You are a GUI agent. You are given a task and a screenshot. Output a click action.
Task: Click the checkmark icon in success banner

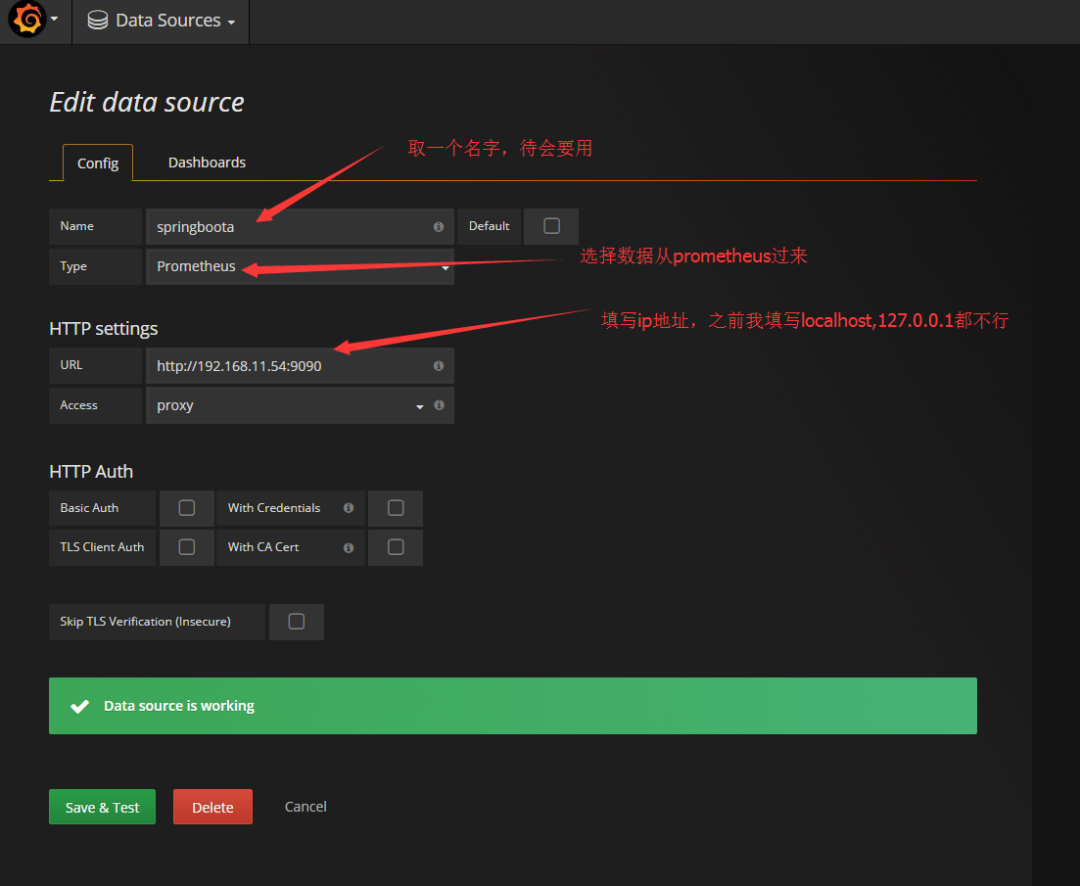point(80,706)
